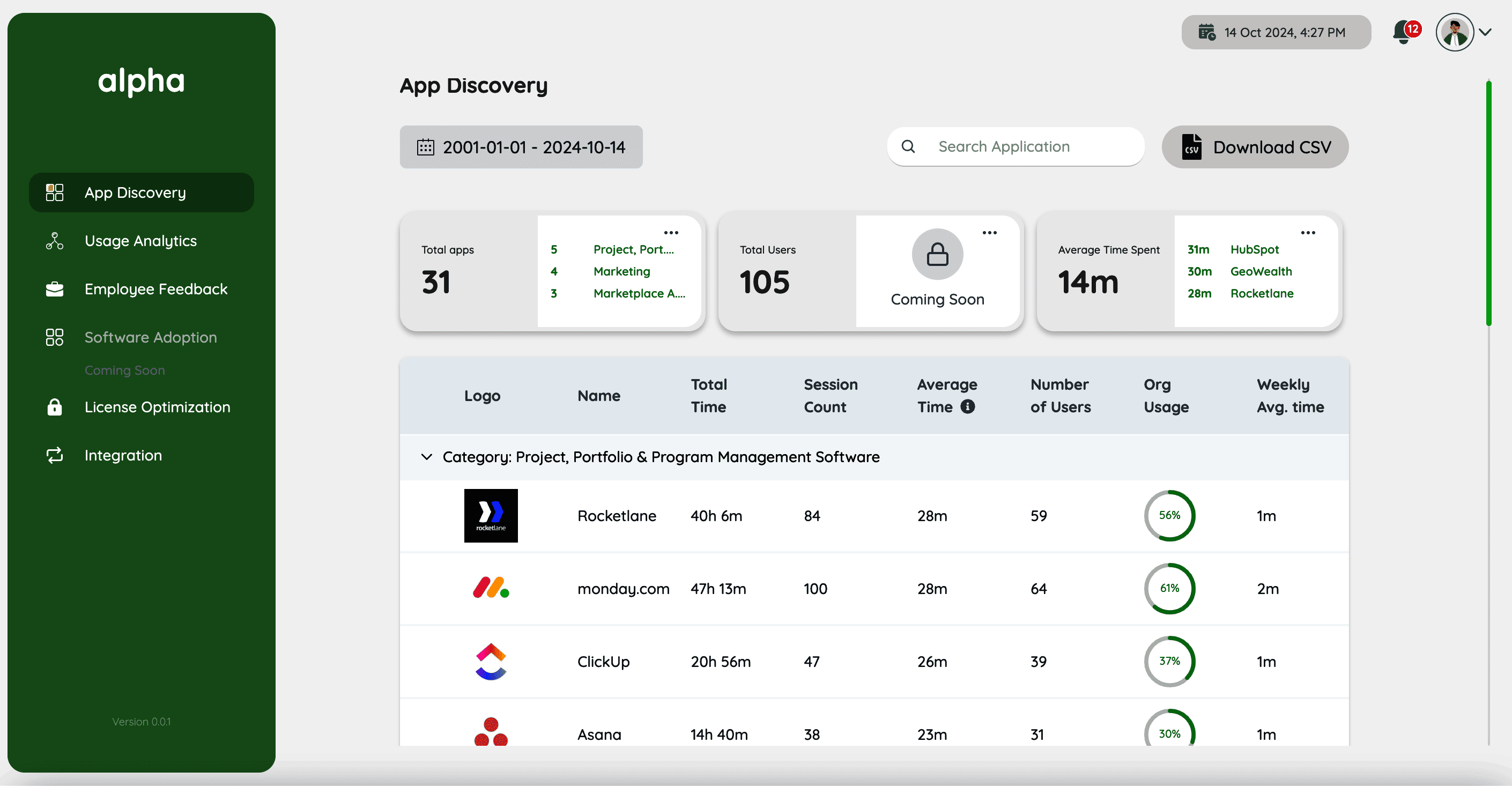This screenshot has height=786, width=1512.
Task: Select License Optimization in sidebar
Action: pos(157,407)
